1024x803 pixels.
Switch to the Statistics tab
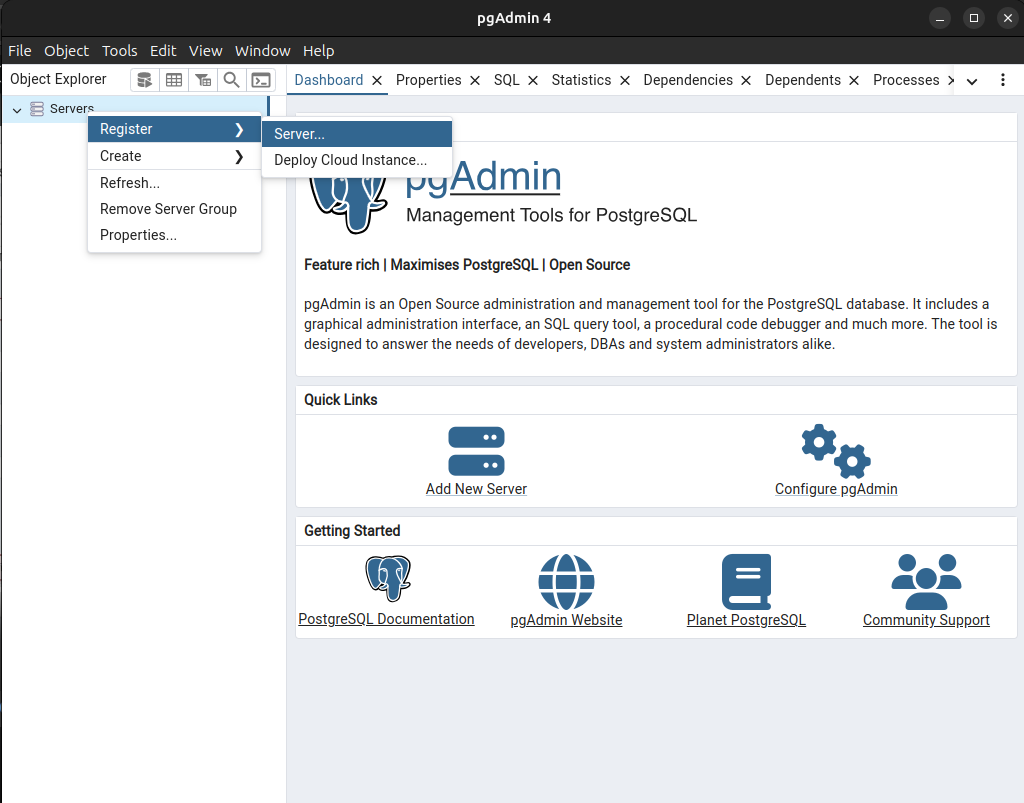pyautogui.click(x=581, y=80)
